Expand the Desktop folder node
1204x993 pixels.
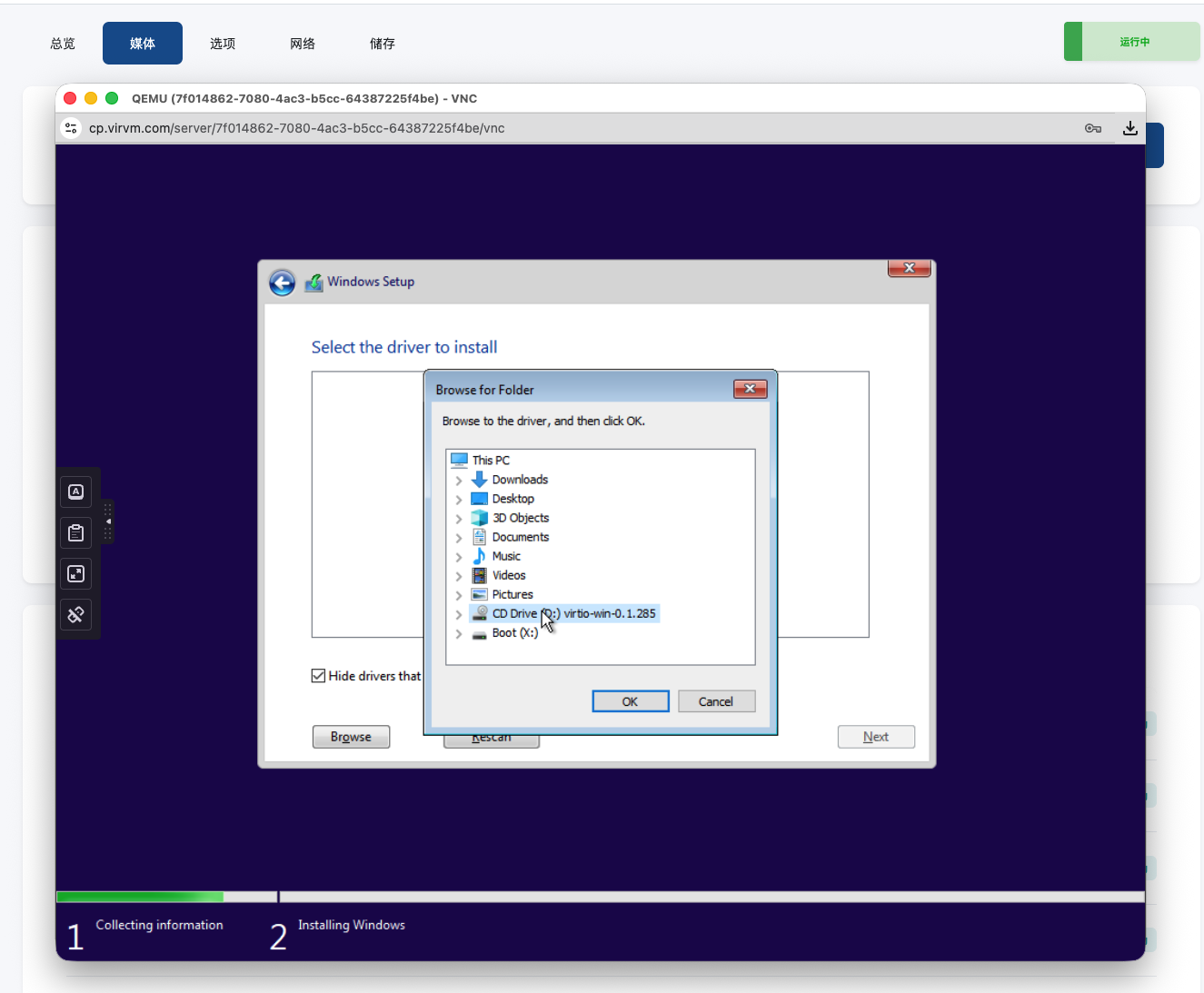point(459,500)
